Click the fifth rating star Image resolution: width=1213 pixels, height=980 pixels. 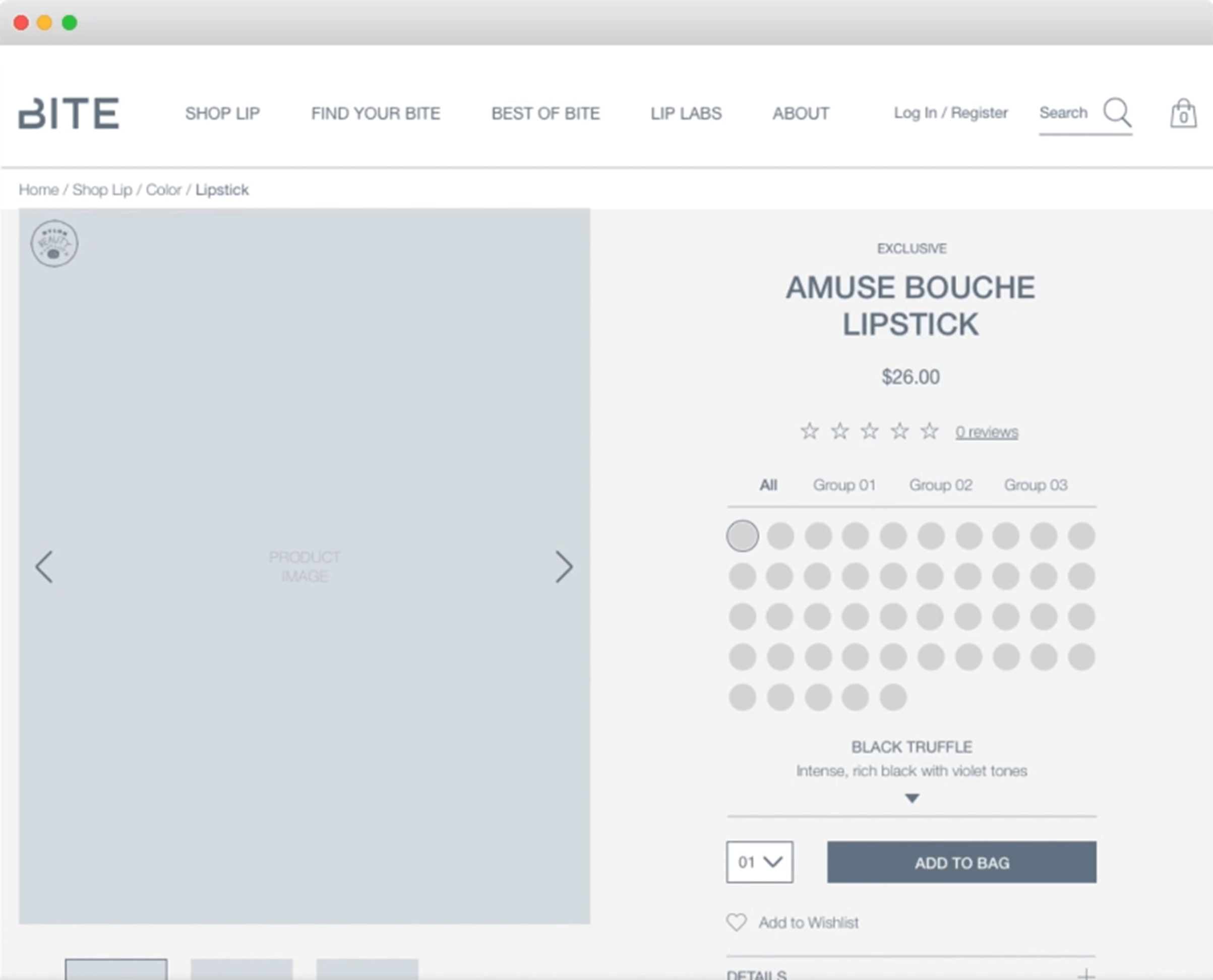pyautogui.click(x=930, y=432)
